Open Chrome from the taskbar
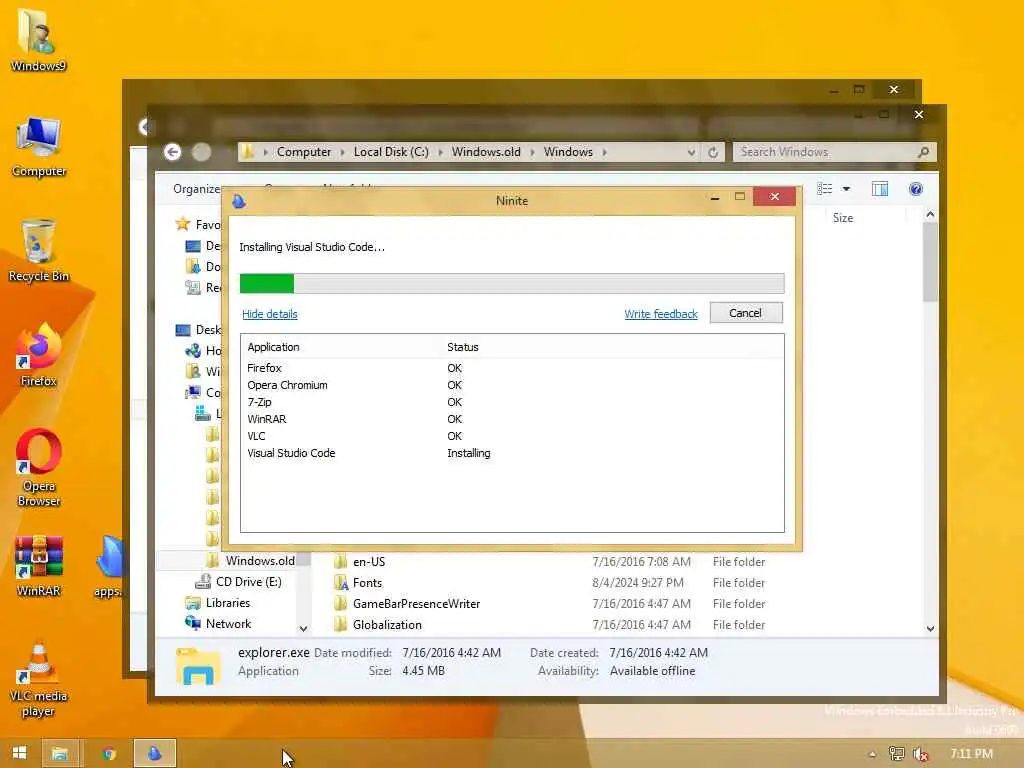The width and height of the screenshot is (1024, 768). point(108,753)
